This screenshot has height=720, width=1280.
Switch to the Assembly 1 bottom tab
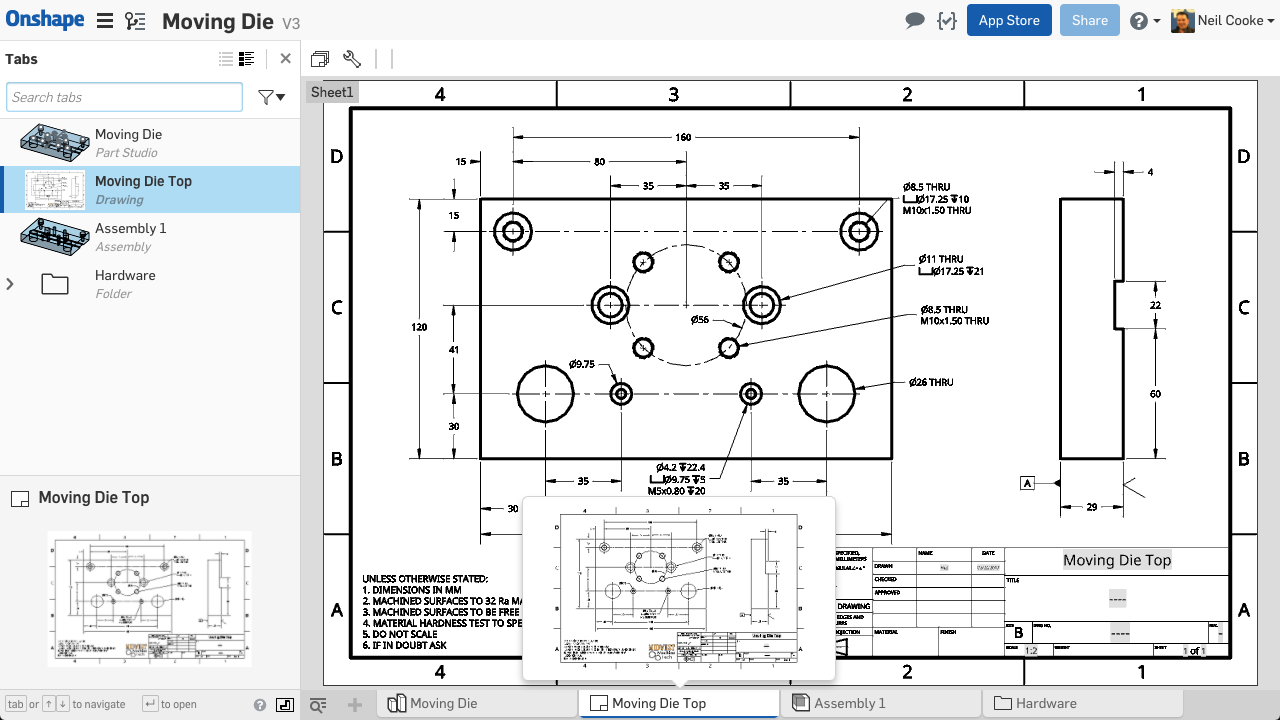point(881,704)
